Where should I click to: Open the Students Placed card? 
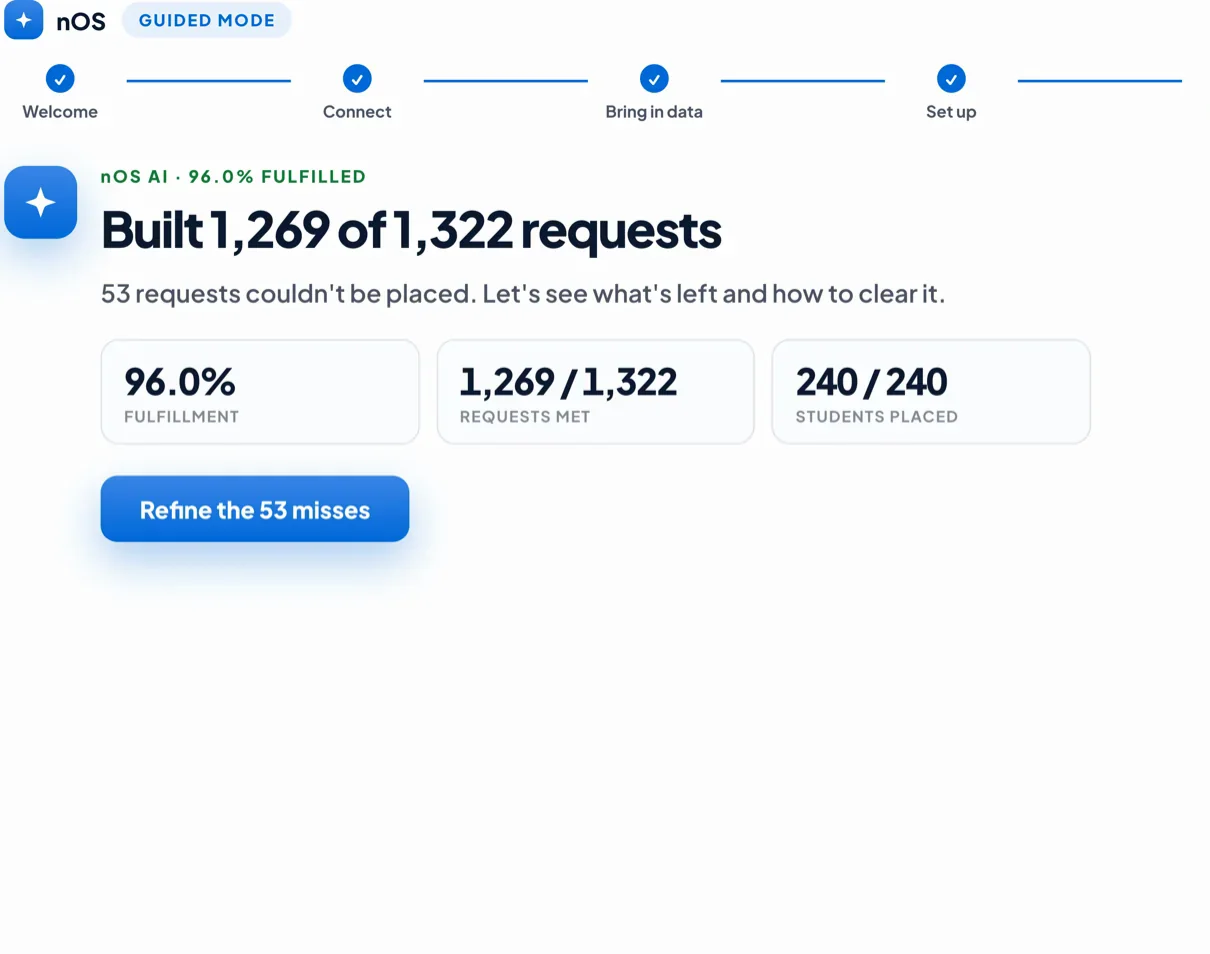point(931,392)
